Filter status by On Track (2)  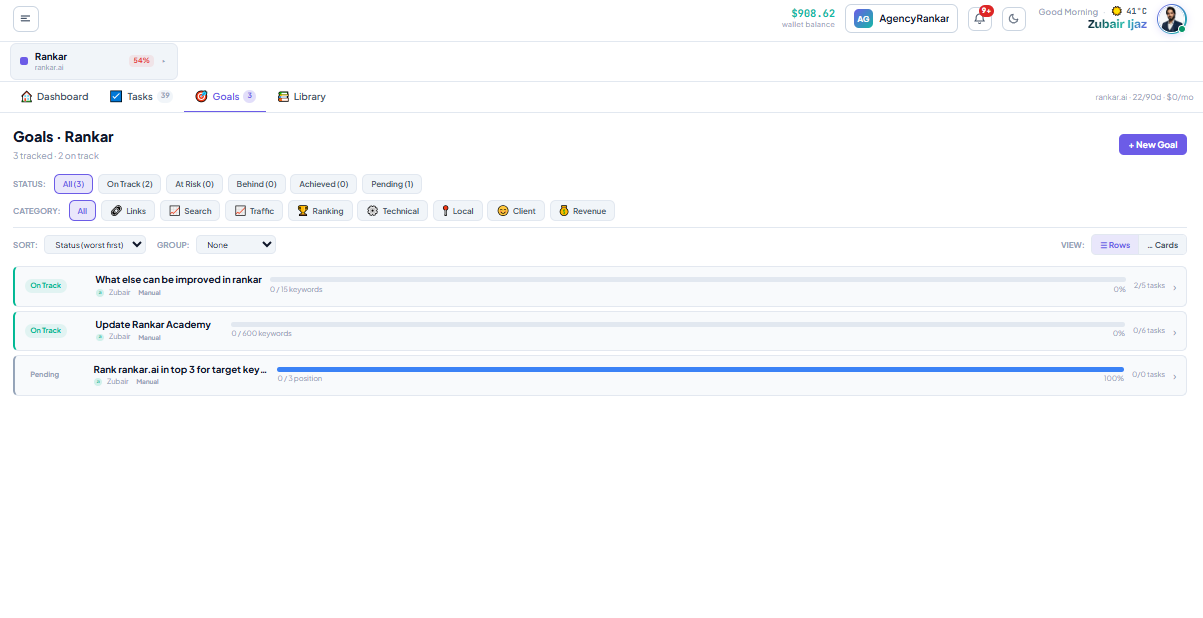(x=130, y=184)
